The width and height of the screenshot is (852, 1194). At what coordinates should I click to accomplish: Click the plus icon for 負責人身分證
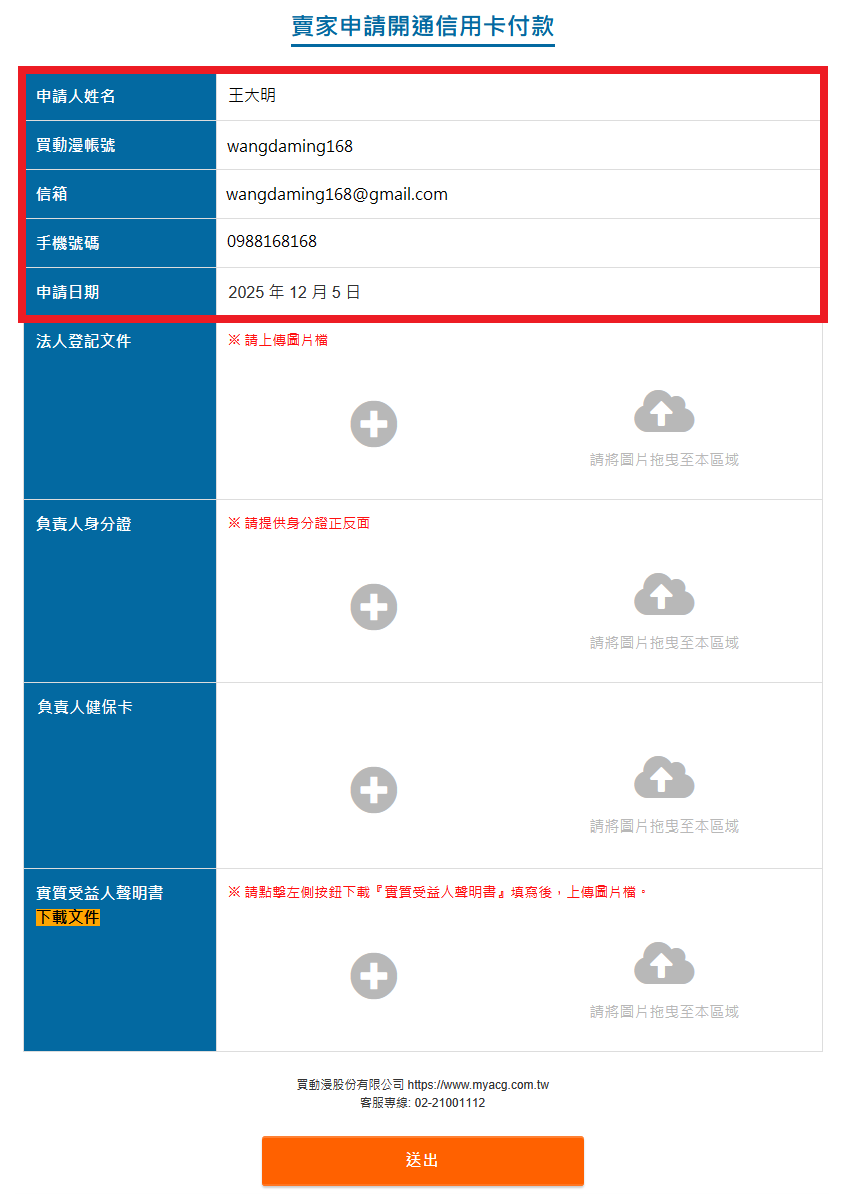pos(374,607)
